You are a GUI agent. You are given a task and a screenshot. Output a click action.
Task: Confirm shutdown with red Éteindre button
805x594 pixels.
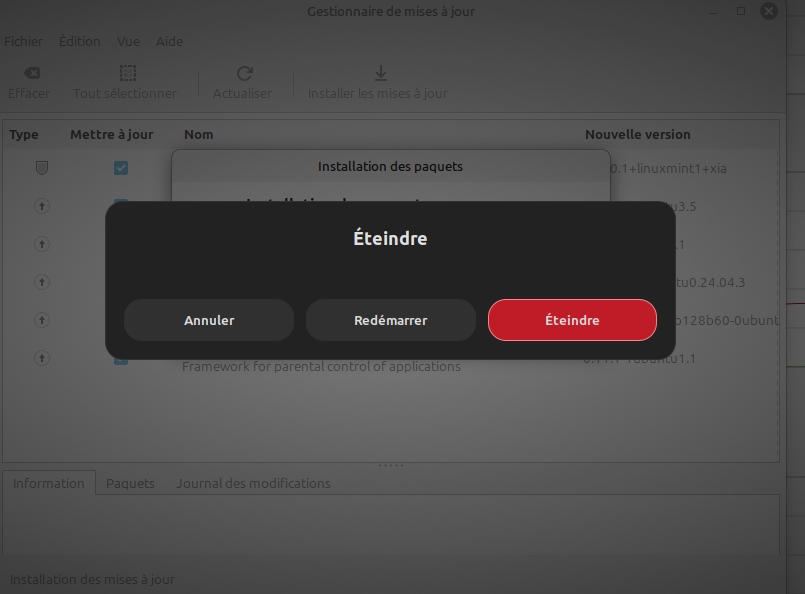coord(572,320)
